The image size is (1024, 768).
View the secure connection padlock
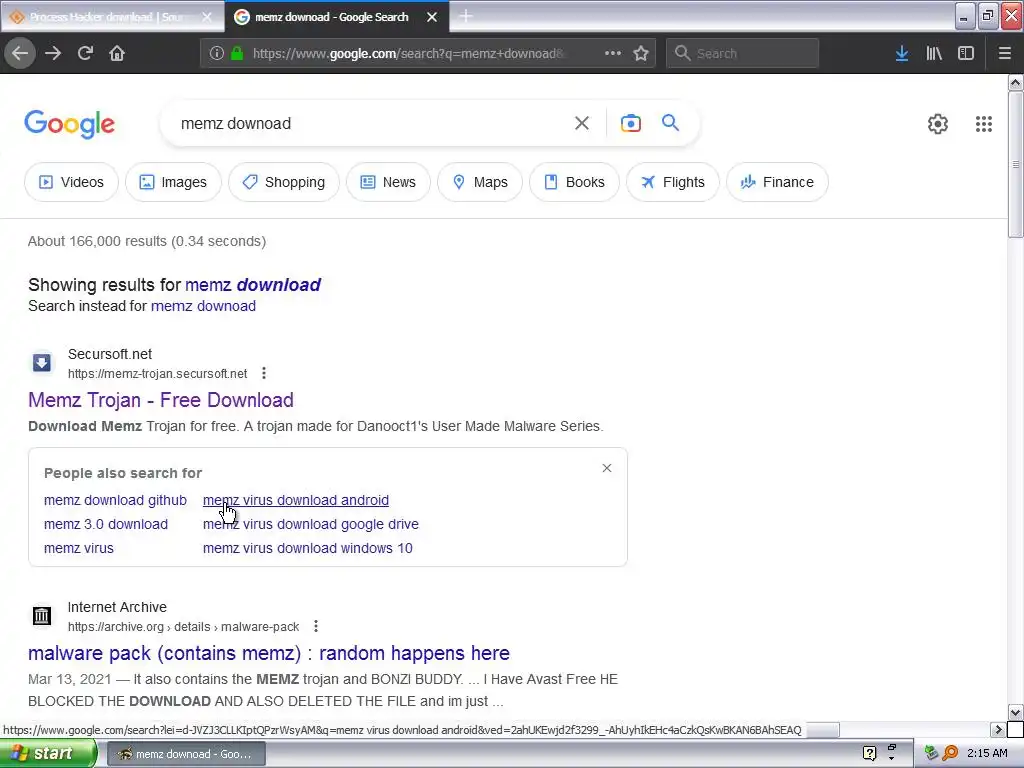(x=237, y=54)
